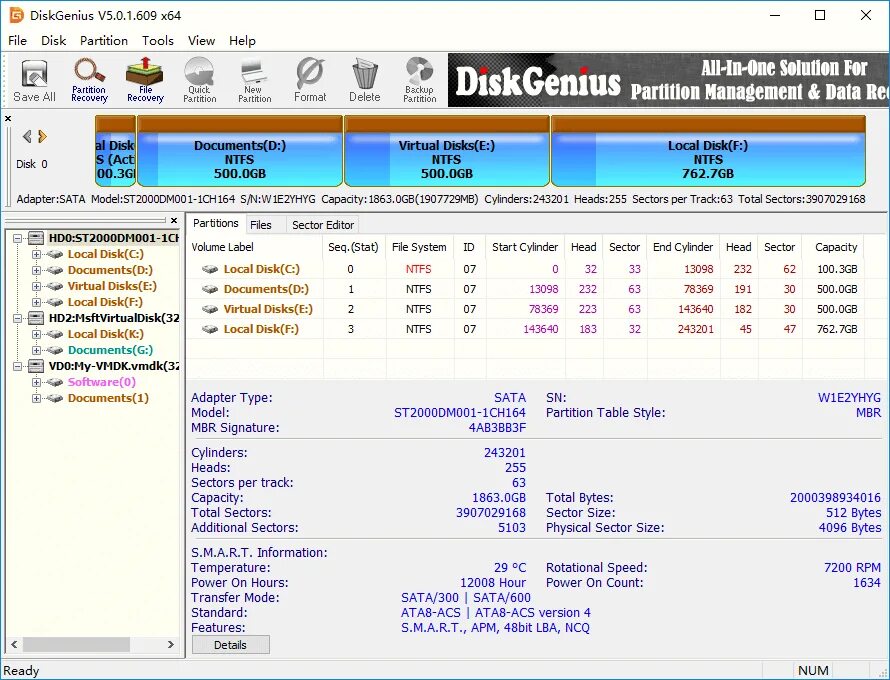Screen dimensions: 890x680
Task: Click MBR Signature value 4AB3BB3F
Action: (497, 427)
